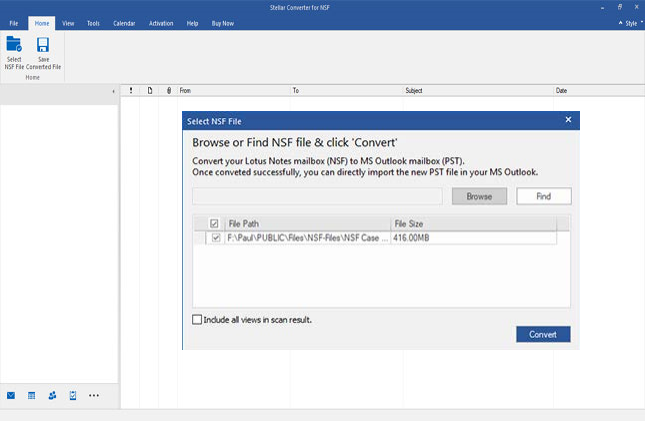Open the Style dropdown

631,23
